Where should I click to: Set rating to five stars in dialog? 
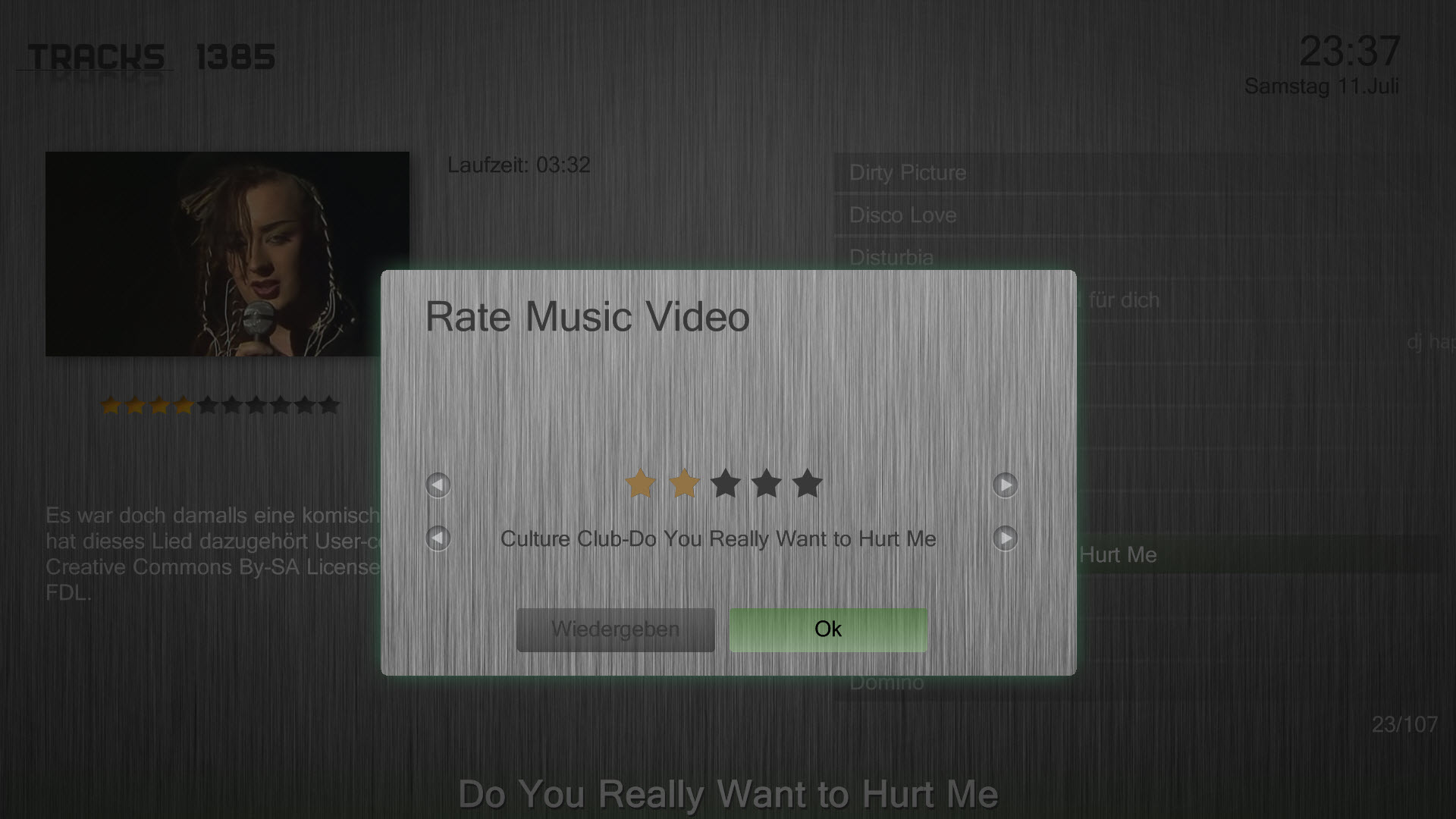click(x=808, y=483)
